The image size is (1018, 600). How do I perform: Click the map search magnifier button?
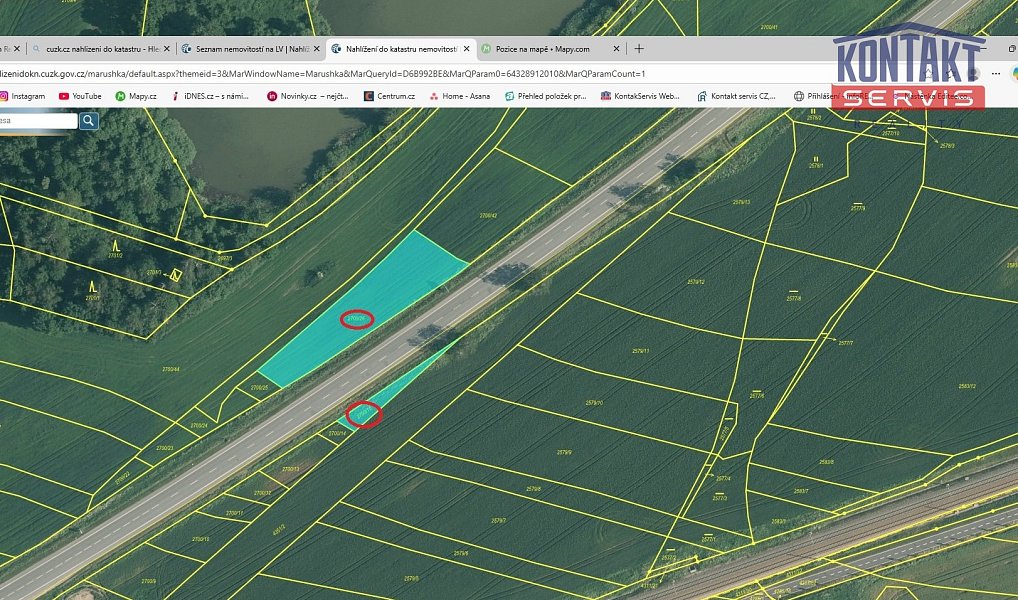point(89,121)
